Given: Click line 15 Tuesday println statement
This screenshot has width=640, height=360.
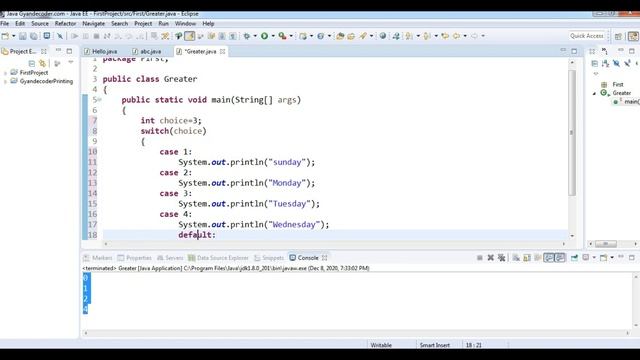Looking at the screenshot, I should tap(249, 204).
